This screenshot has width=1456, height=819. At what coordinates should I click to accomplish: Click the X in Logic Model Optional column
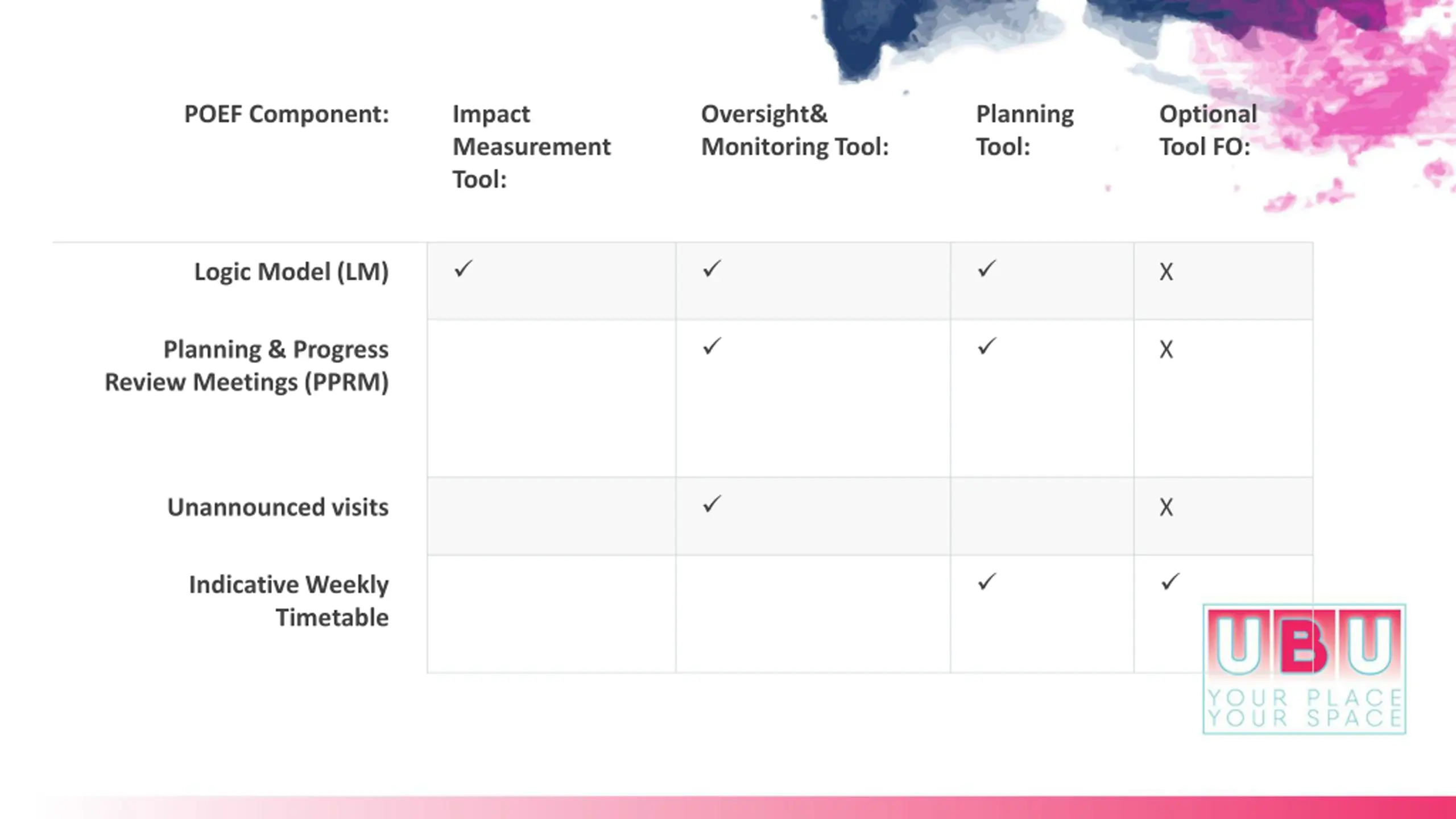pyautogui.click(x=1167, y=272)
